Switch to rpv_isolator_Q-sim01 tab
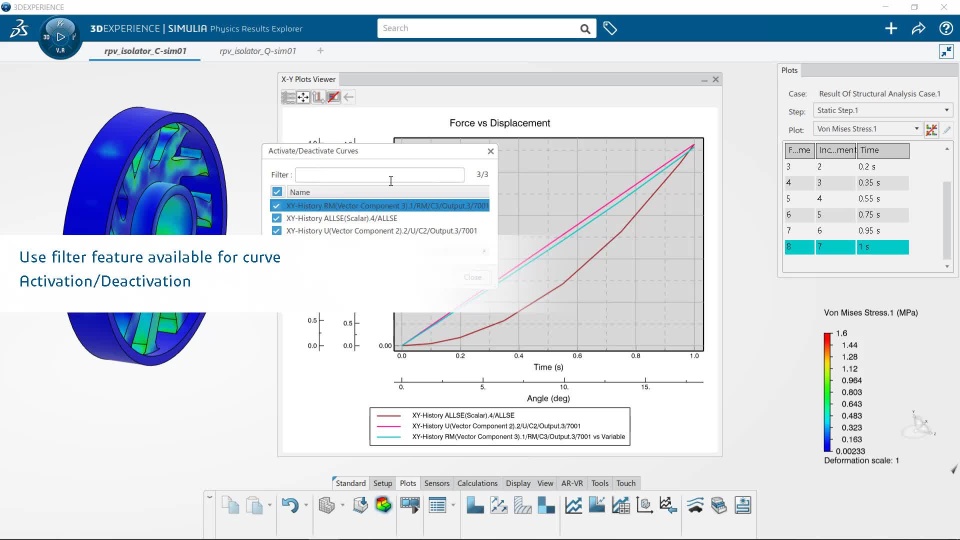 pos(258,51)
